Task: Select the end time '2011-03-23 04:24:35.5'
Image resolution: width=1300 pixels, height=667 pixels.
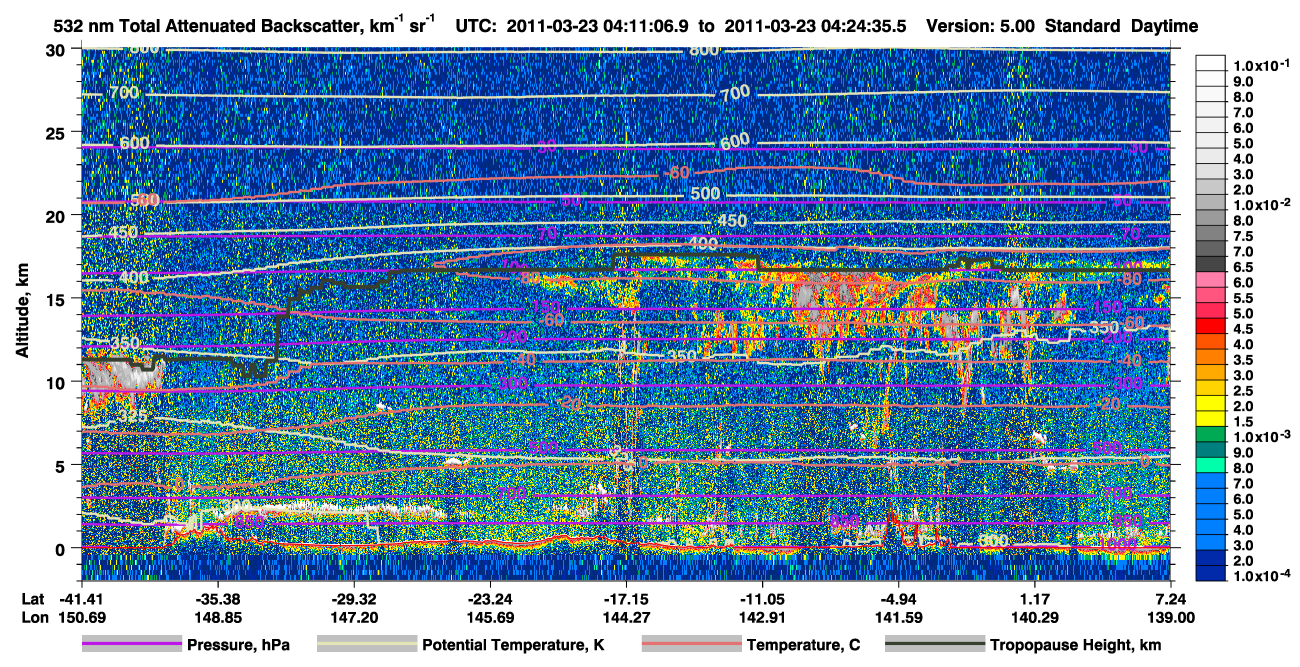Action: [815, 27]
